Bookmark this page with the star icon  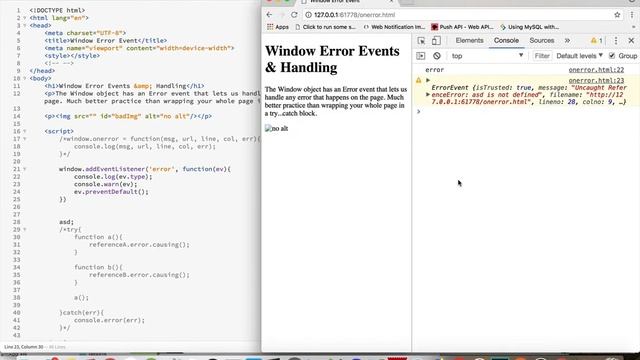tap(617, 15)
